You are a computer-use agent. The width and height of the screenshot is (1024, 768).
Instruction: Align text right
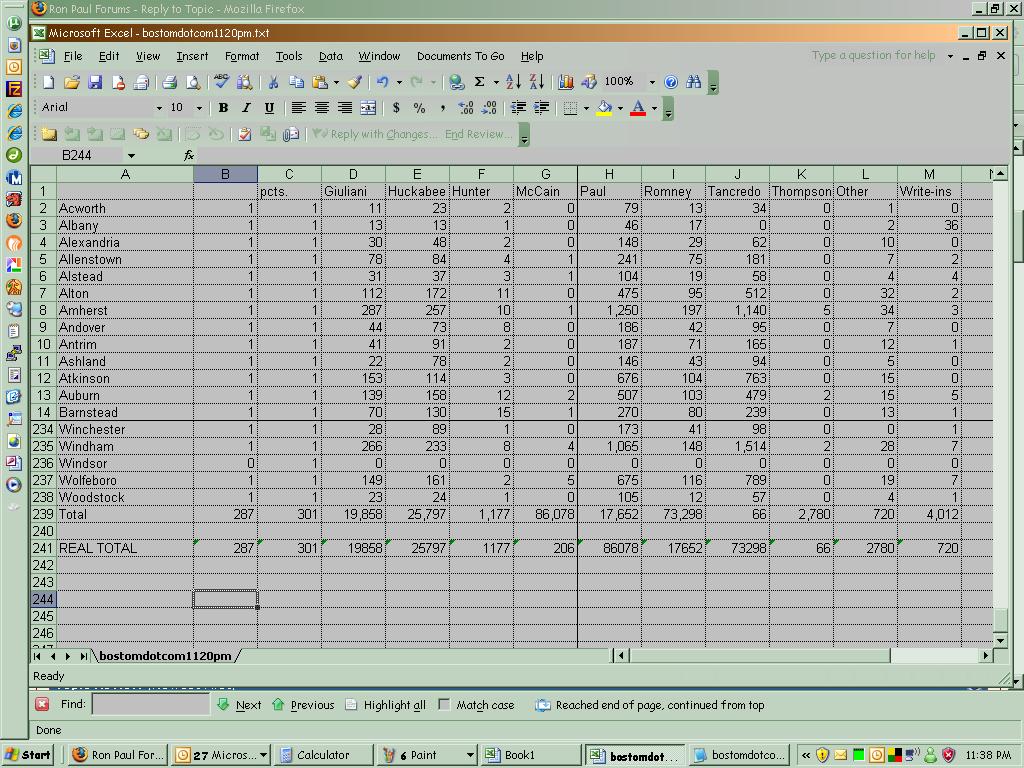point(345,108)
